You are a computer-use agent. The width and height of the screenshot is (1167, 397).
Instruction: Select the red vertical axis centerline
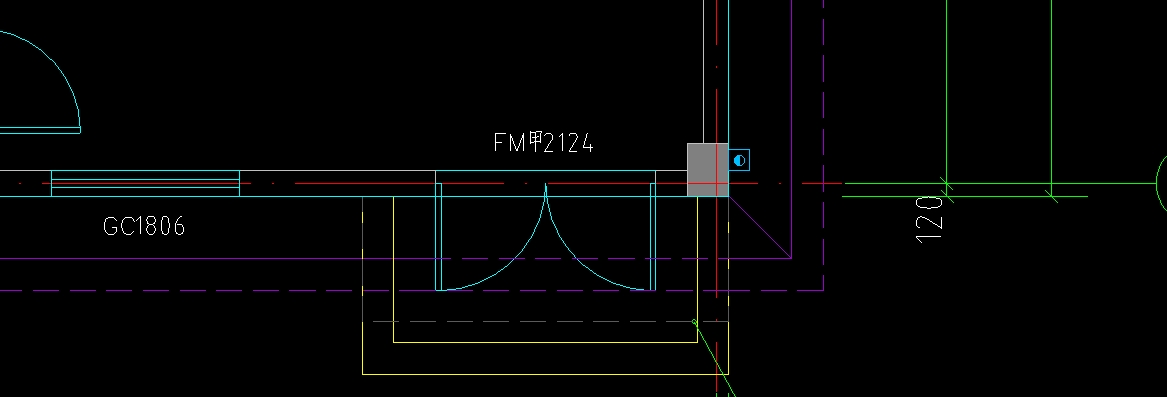tap(717, 198)
